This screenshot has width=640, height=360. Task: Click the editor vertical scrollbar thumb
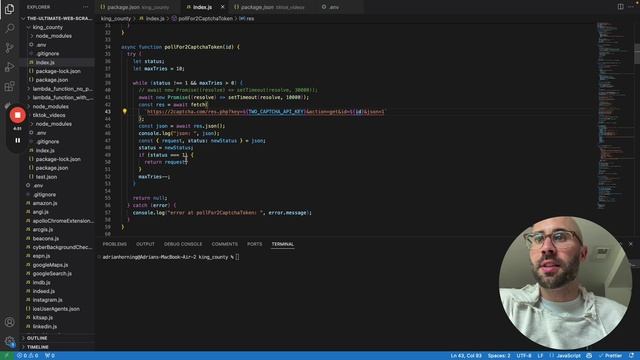(637, 54)
